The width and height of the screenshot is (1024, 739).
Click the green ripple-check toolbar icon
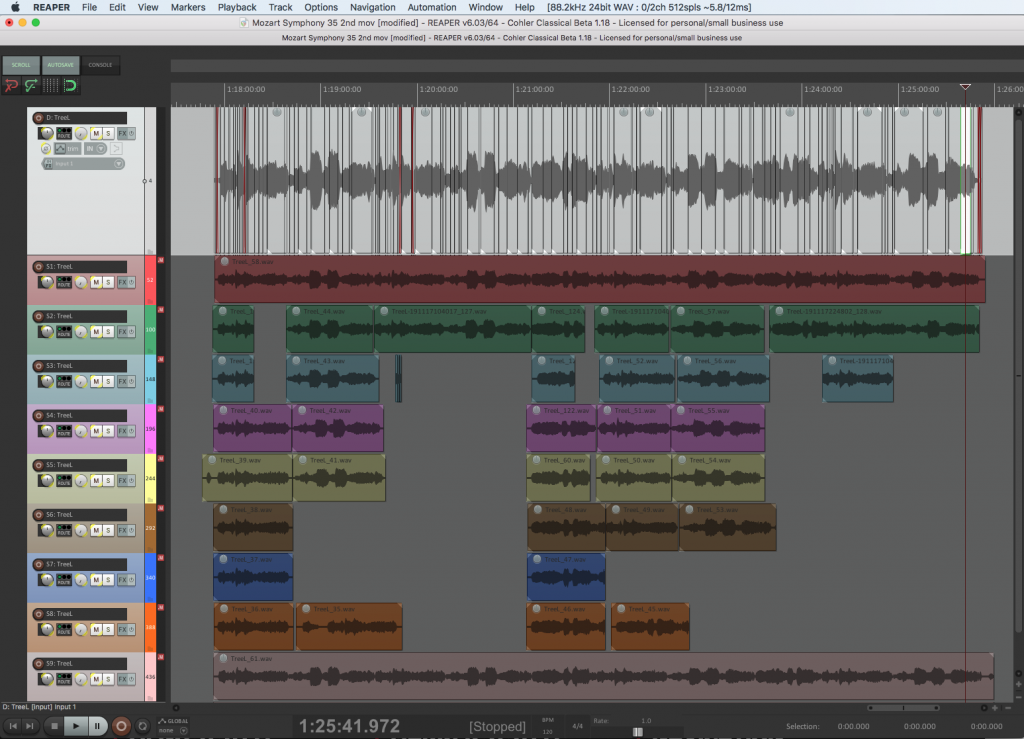point(31,86)
